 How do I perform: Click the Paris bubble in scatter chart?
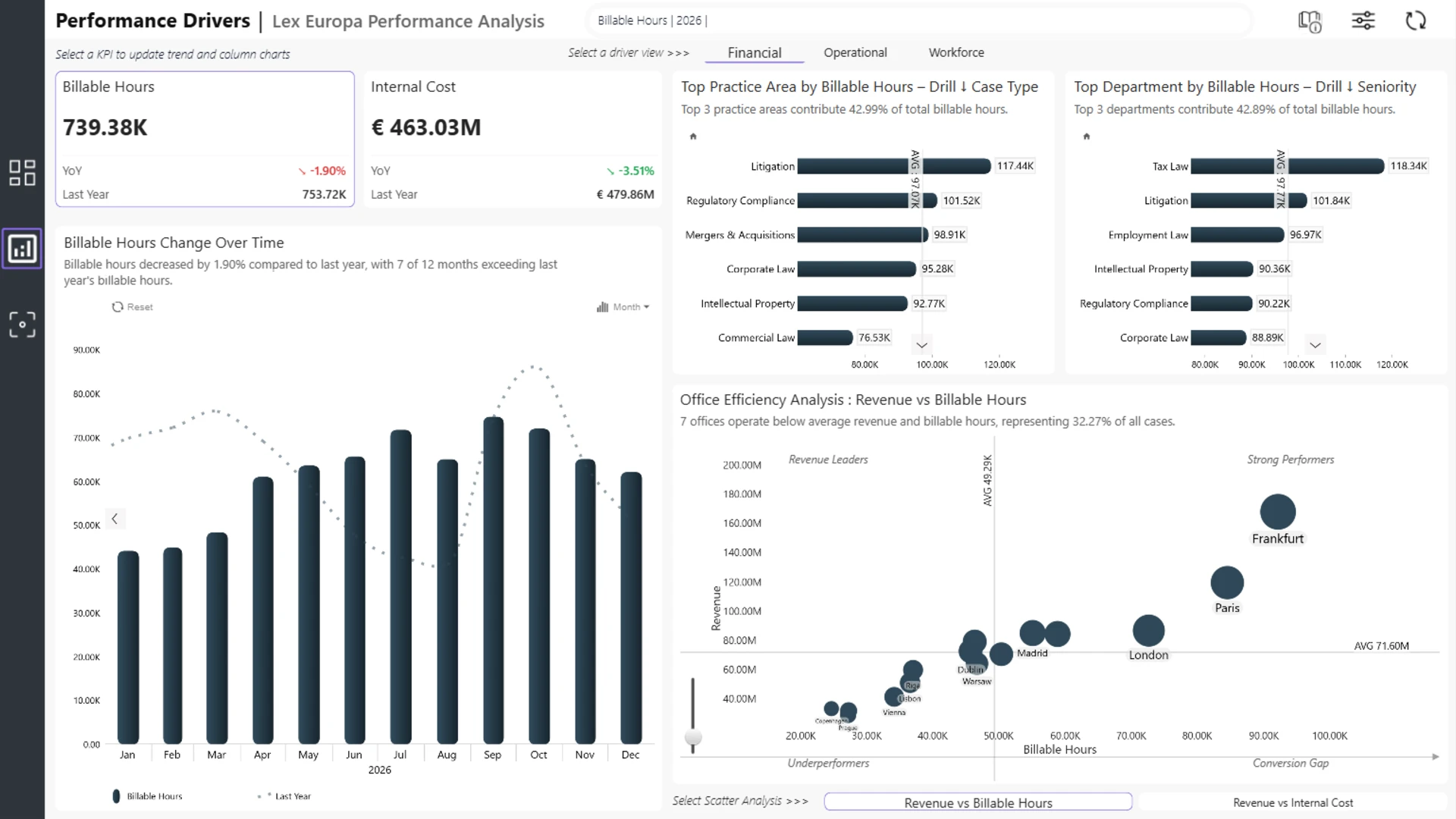tap(1227, 582)
